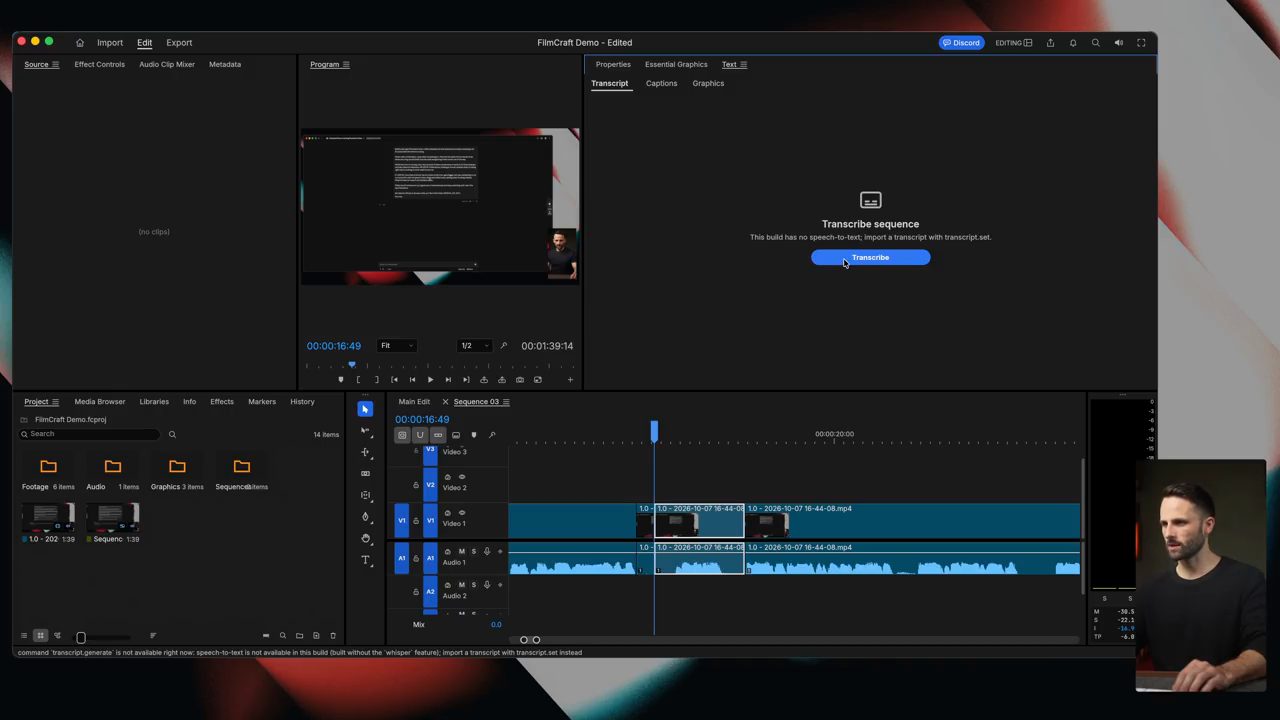The image size is (1280, 720).
Task: Click the blue Transcribe button
Action: (870, 258)
